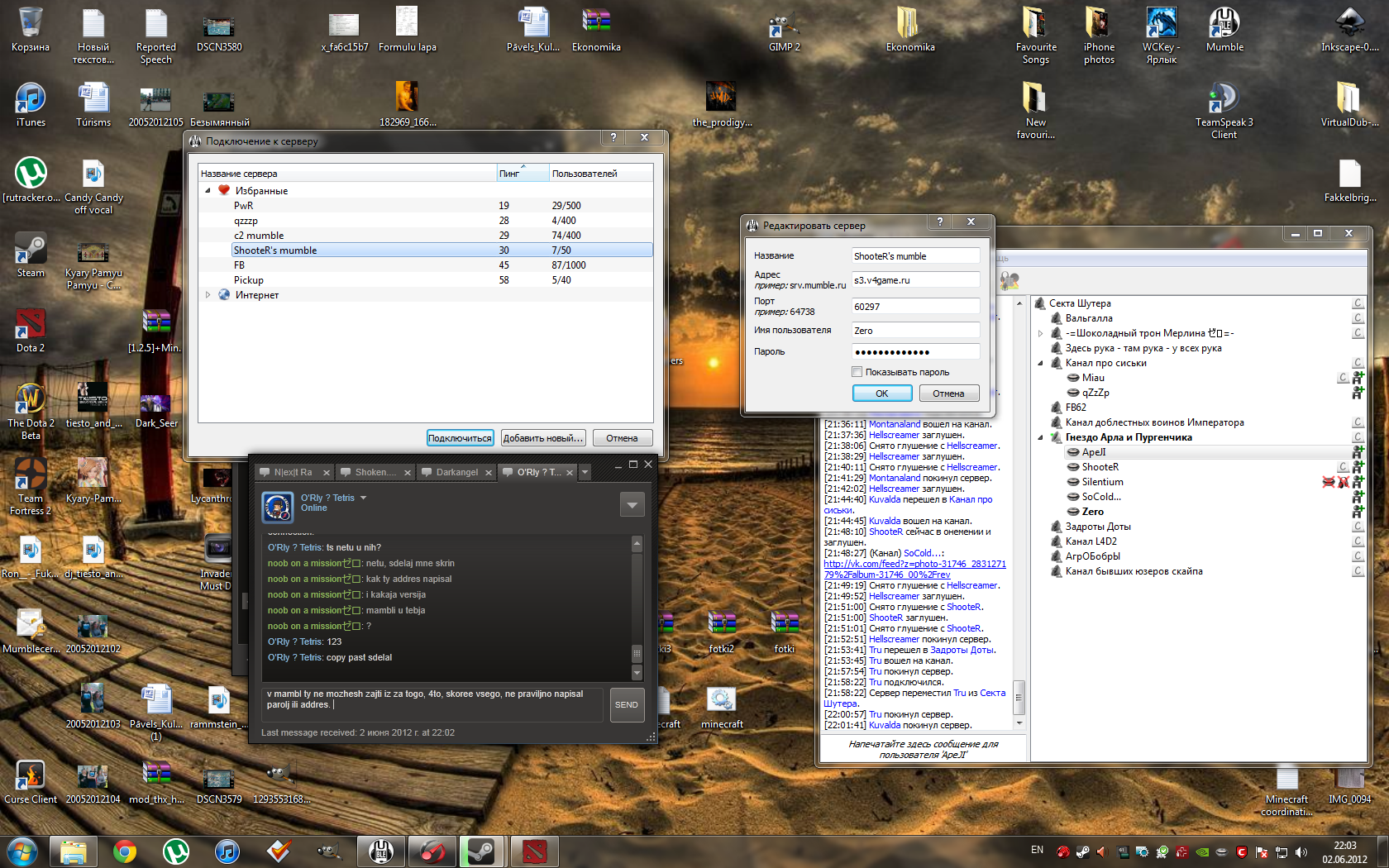Click the O'Rly ? Tetris avatar picture
The width and height of the screenshot is (1389, 868).
pos(278,507)
